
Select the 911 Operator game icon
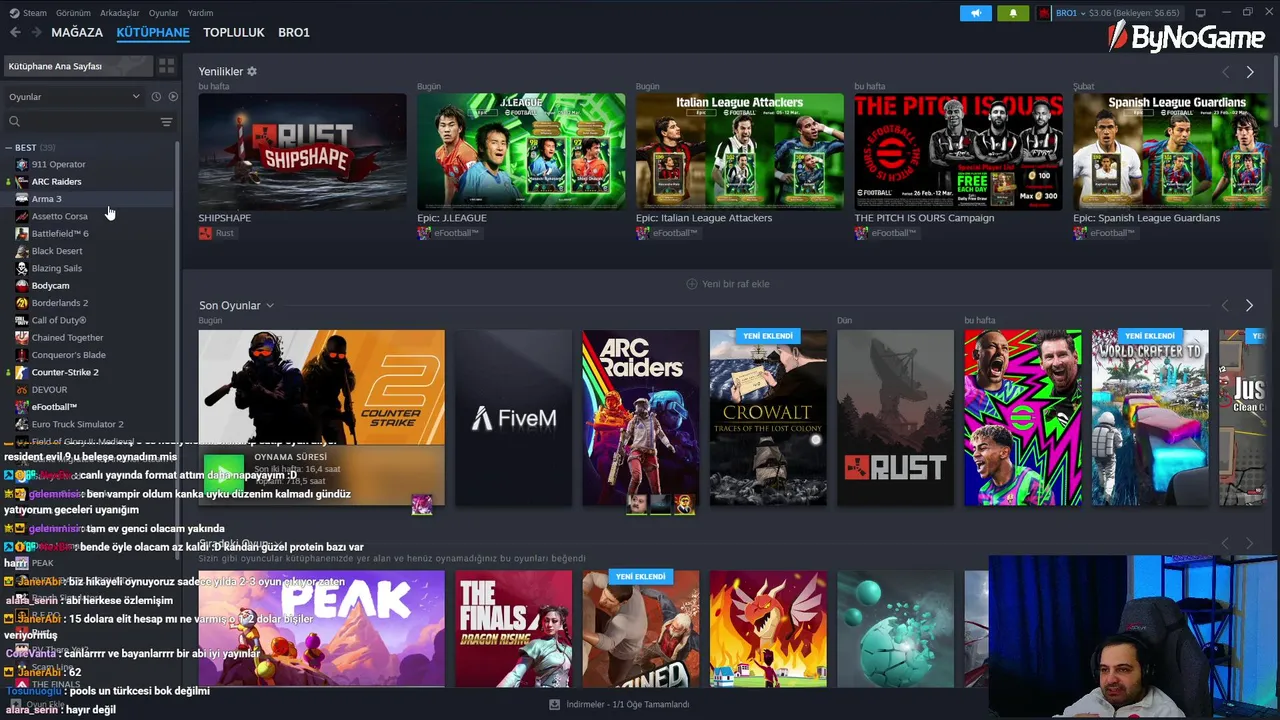click(22, 164)
